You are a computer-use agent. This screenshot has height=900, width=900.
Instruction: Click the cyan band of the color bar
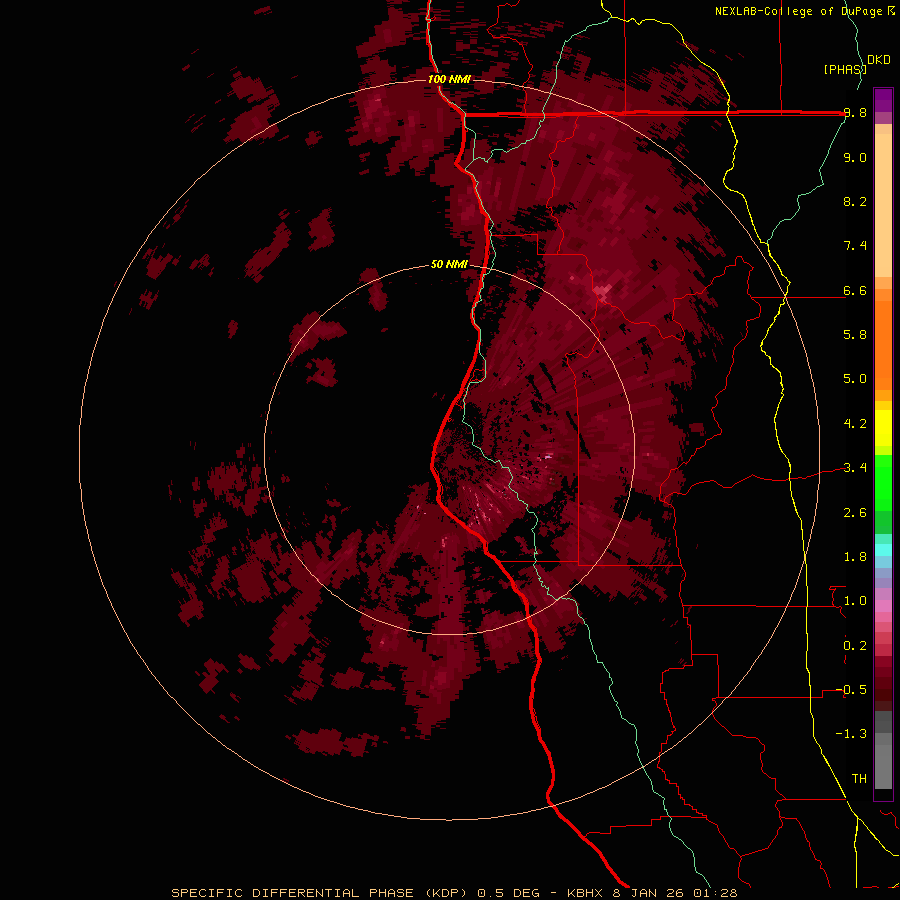[x=883, y=550]
